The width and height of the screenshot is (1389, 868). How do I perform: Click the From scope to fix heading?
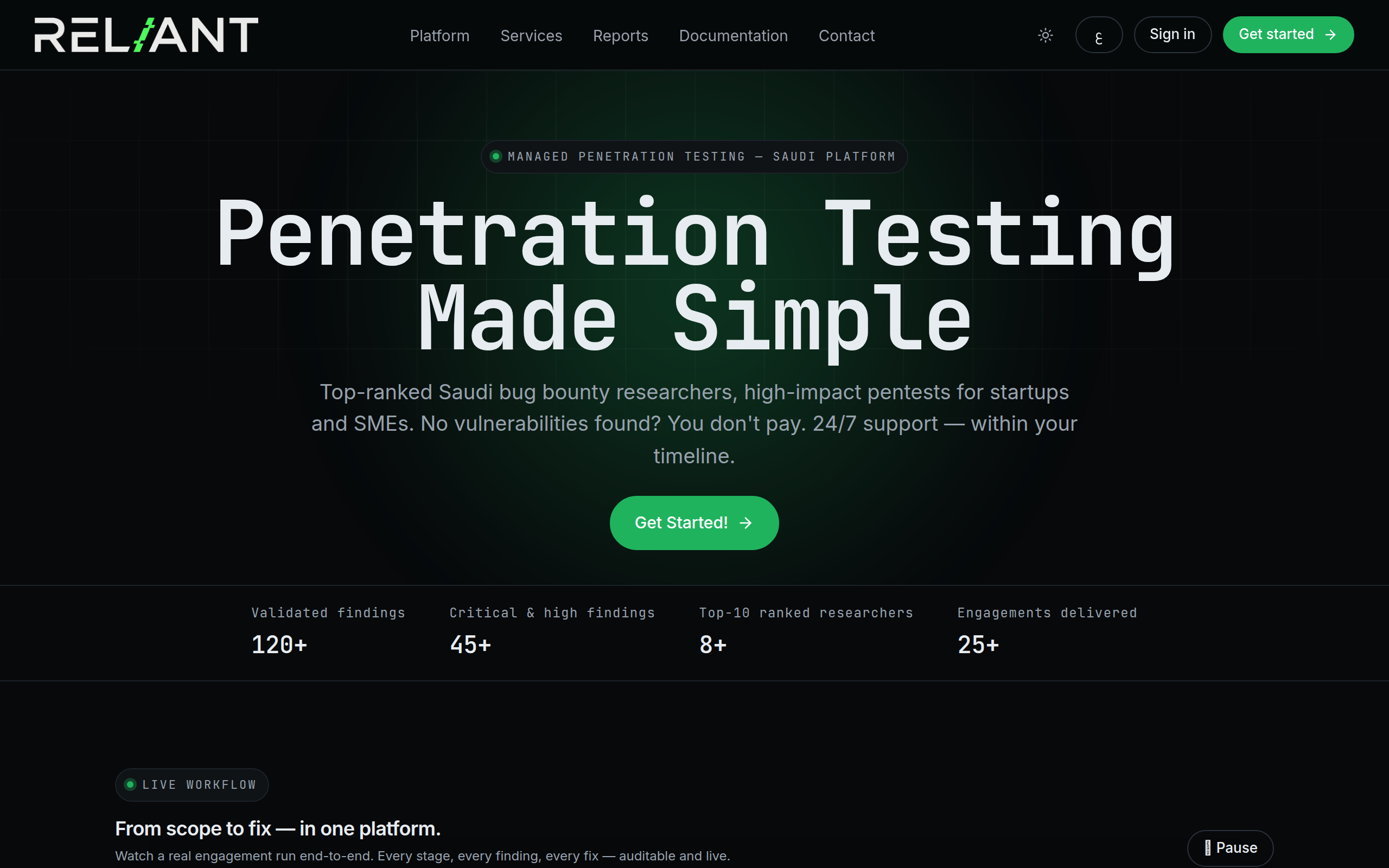click(278, 828)
